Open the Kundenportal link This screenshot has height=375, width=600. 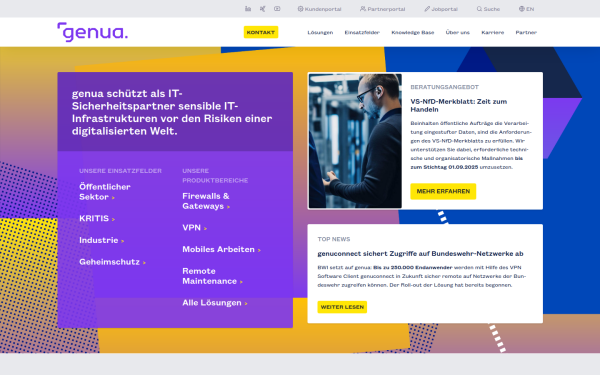pyautogui.click(x=320, y=9)
